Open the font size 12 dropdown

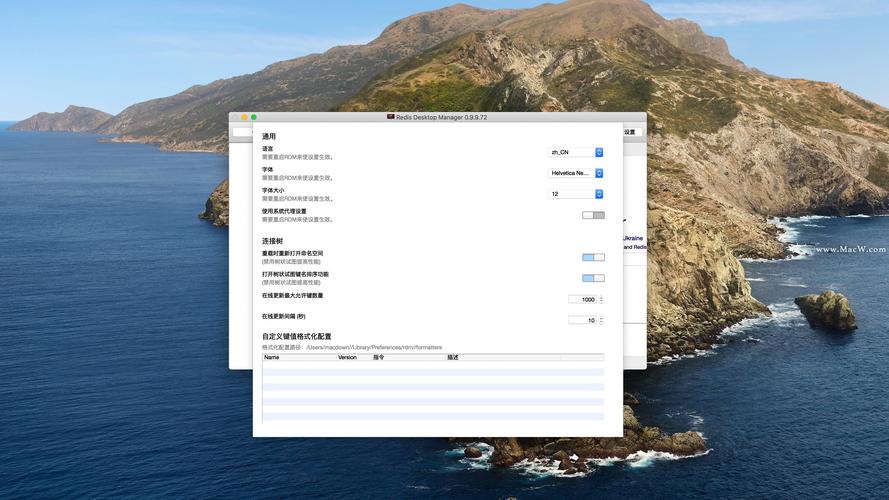575,194
